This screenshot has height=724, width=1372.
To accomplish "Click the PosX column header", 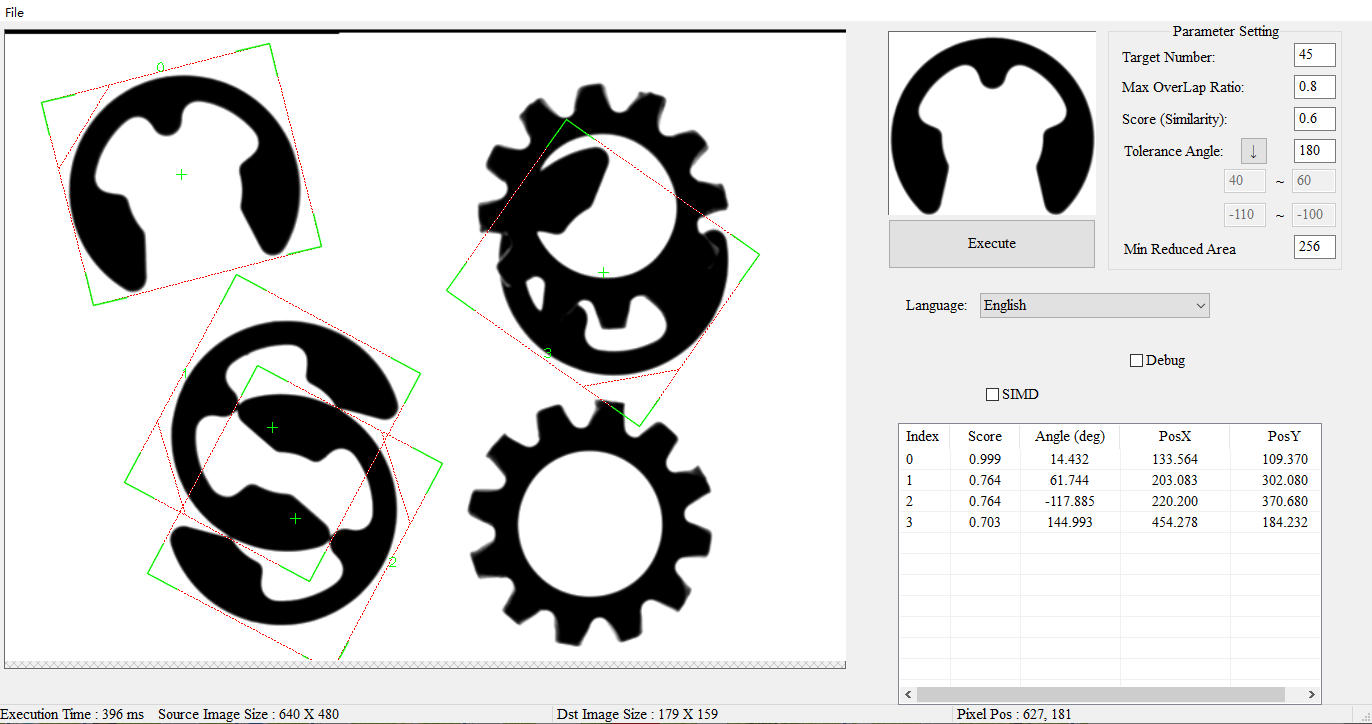I will coord(1175,436).
